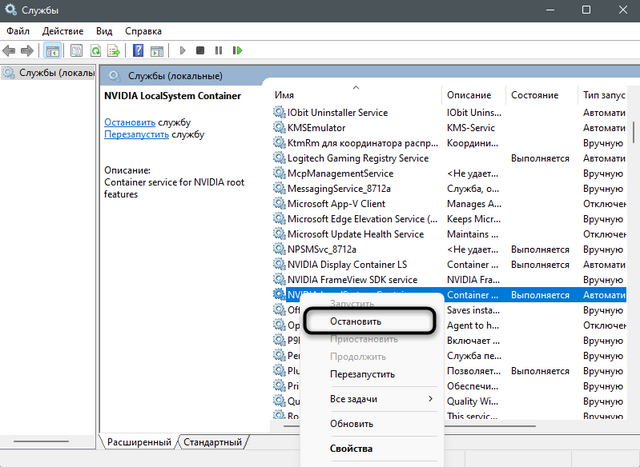Select NVIDIA Display Container LS name

pos(347,265)
